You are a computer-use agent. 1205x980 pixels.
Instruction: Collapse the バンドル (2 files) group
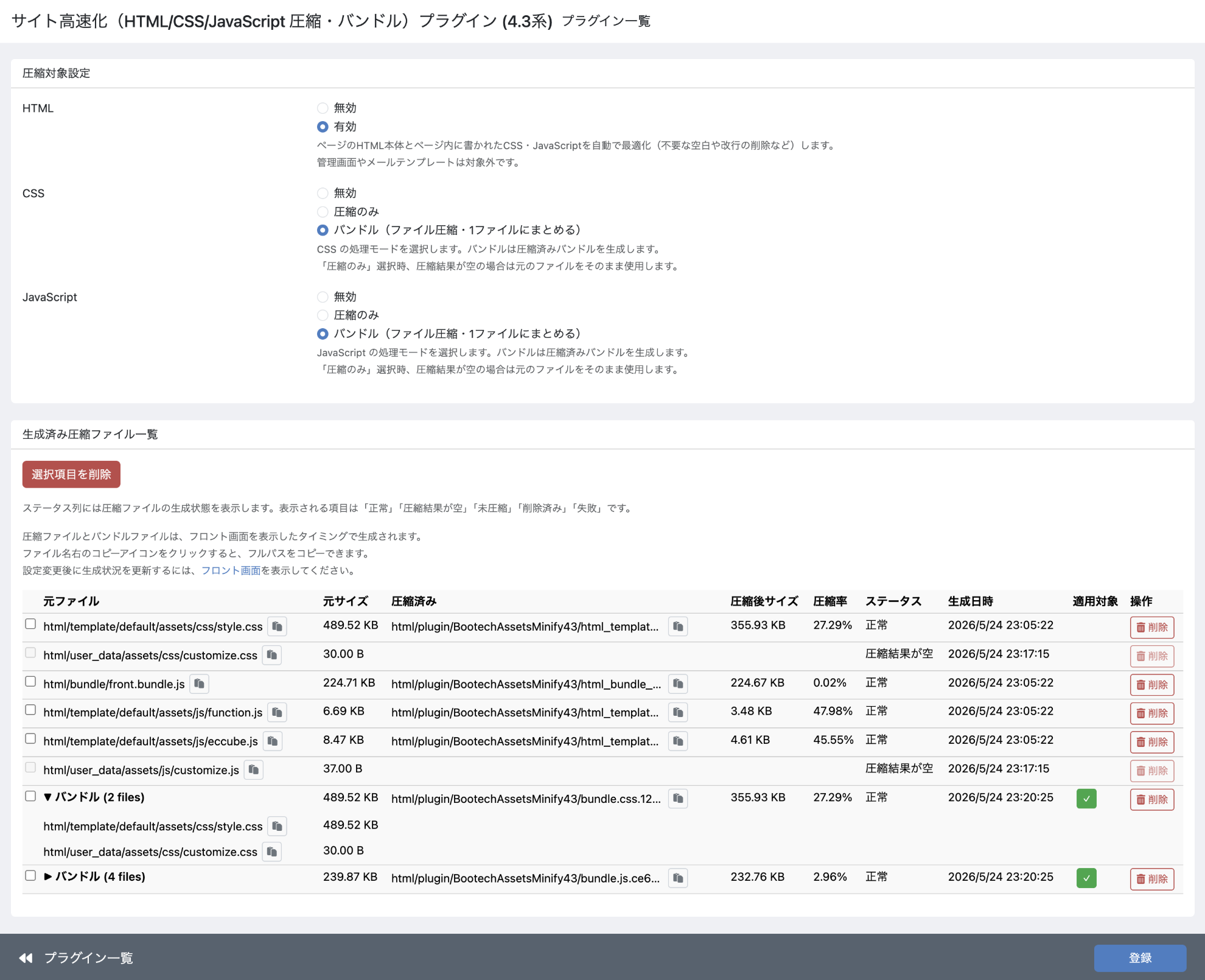pyautogui.click(x=47, y=797)
